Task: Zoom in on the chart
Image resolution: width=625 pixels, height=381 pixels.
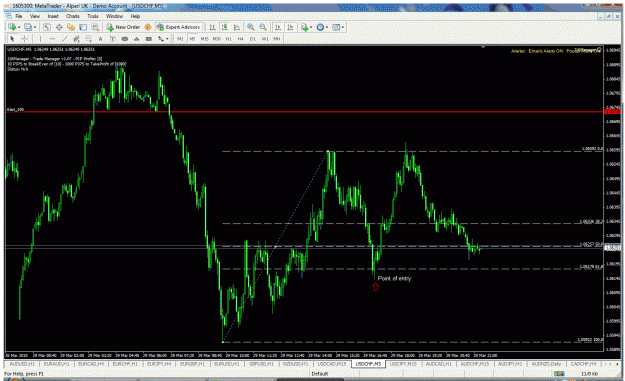Action: point(251,27)
